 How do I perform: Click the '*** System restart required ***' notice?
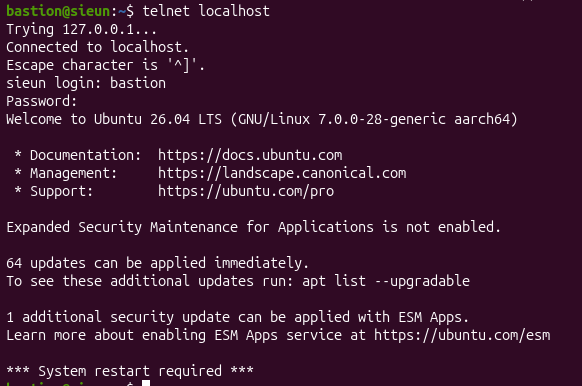pyautogui.click(x=130, y=371)
